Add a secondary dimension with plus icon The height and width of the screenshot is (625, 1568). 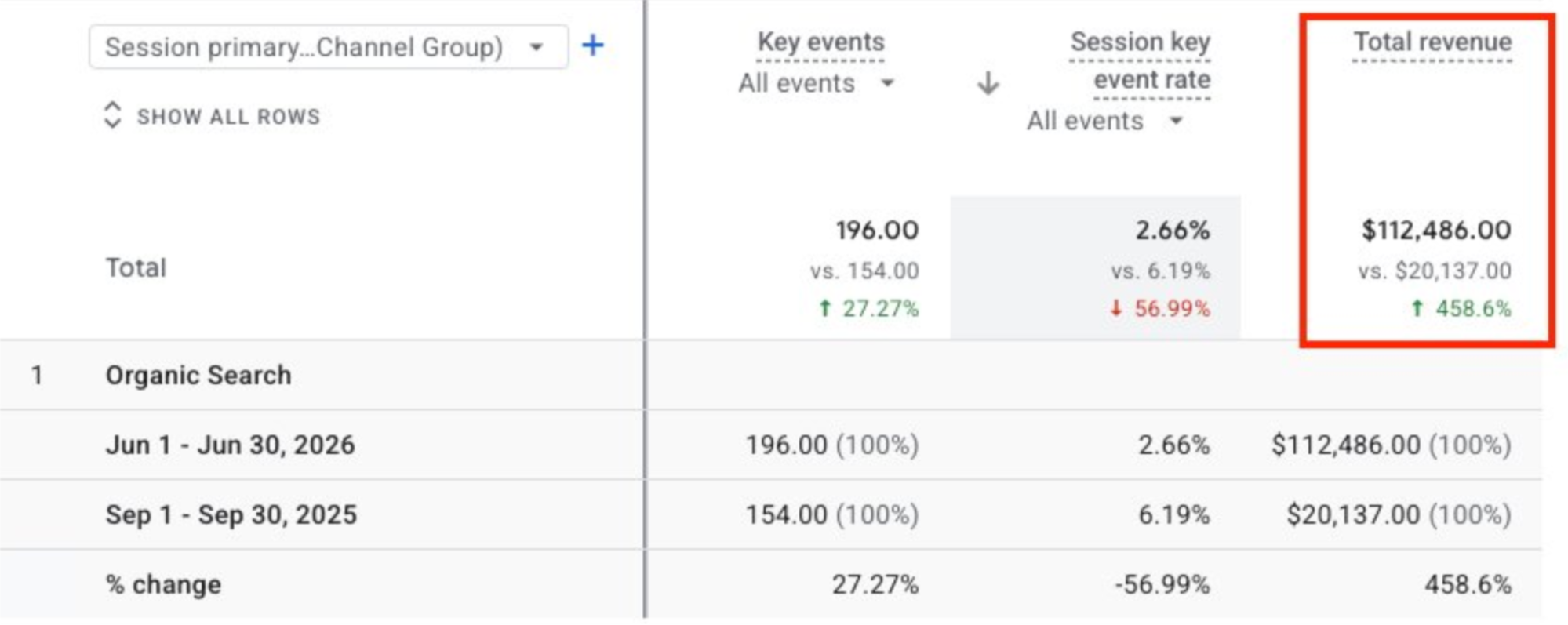click(x=593, y=45)
